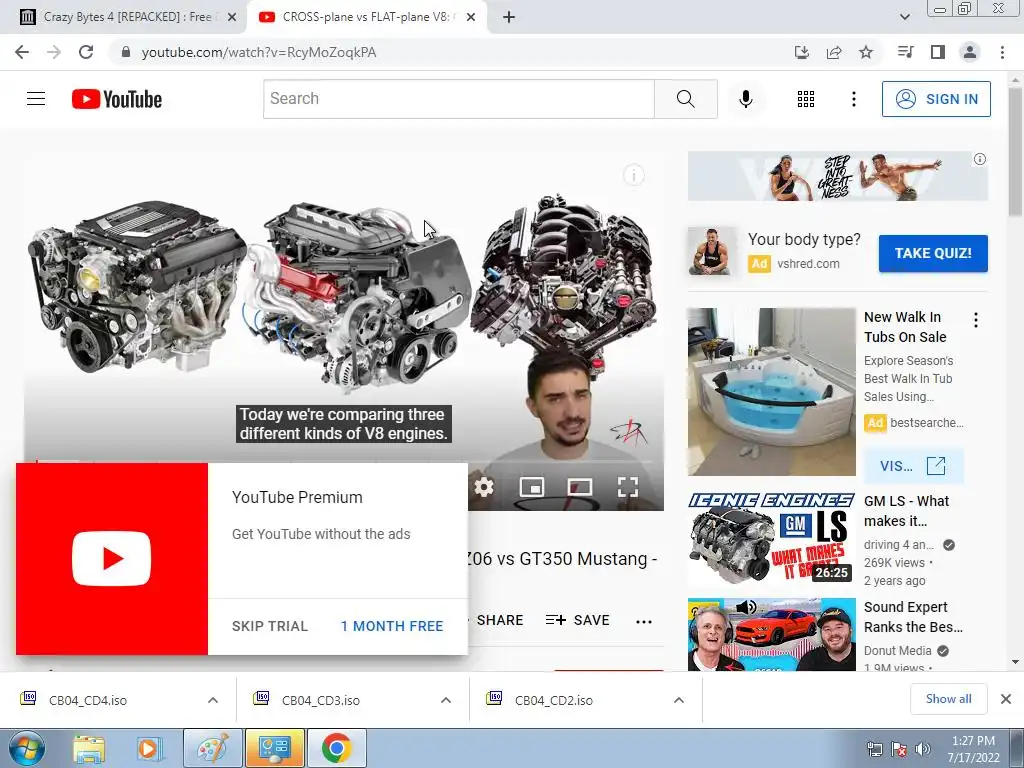Open CB04_CD2.iso downloaded file
Image resolution: width=1024 pixels, height=768 pixels.
point(554,700)
